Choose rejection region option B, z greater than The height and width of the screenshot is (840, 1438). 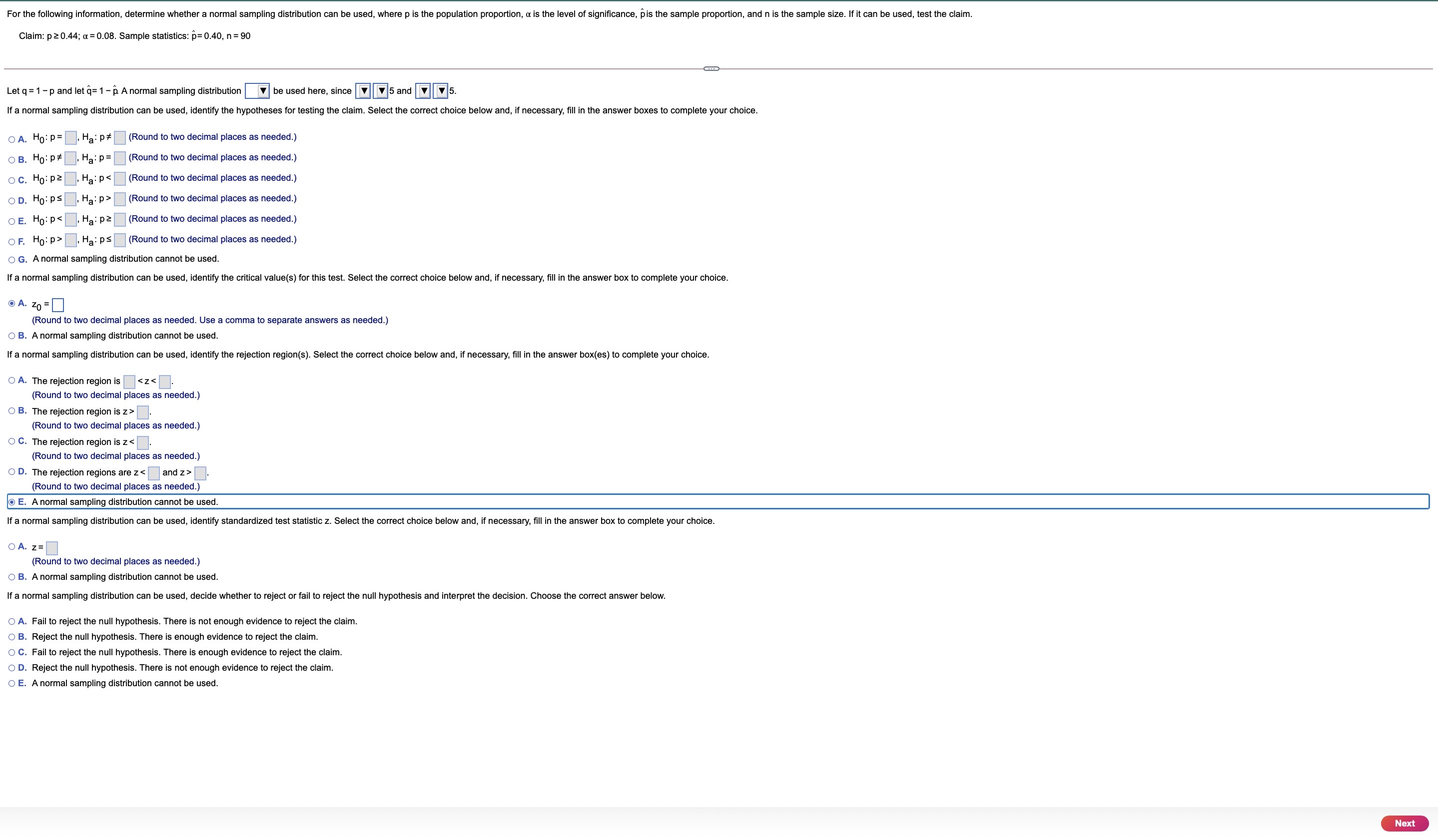point(12,411)
